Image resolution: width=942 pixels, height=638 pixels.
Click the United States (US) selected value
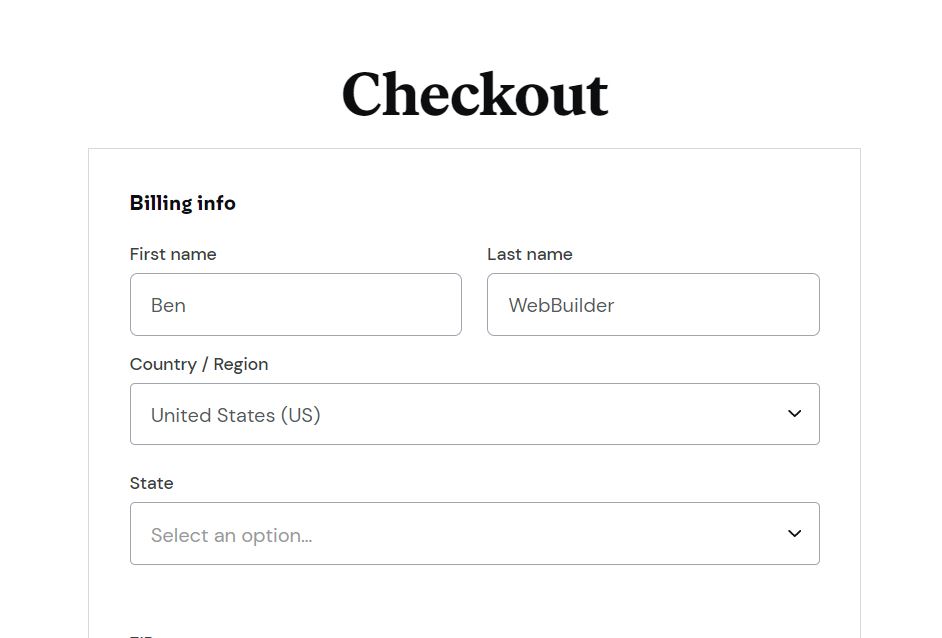(x=235, y=414)
